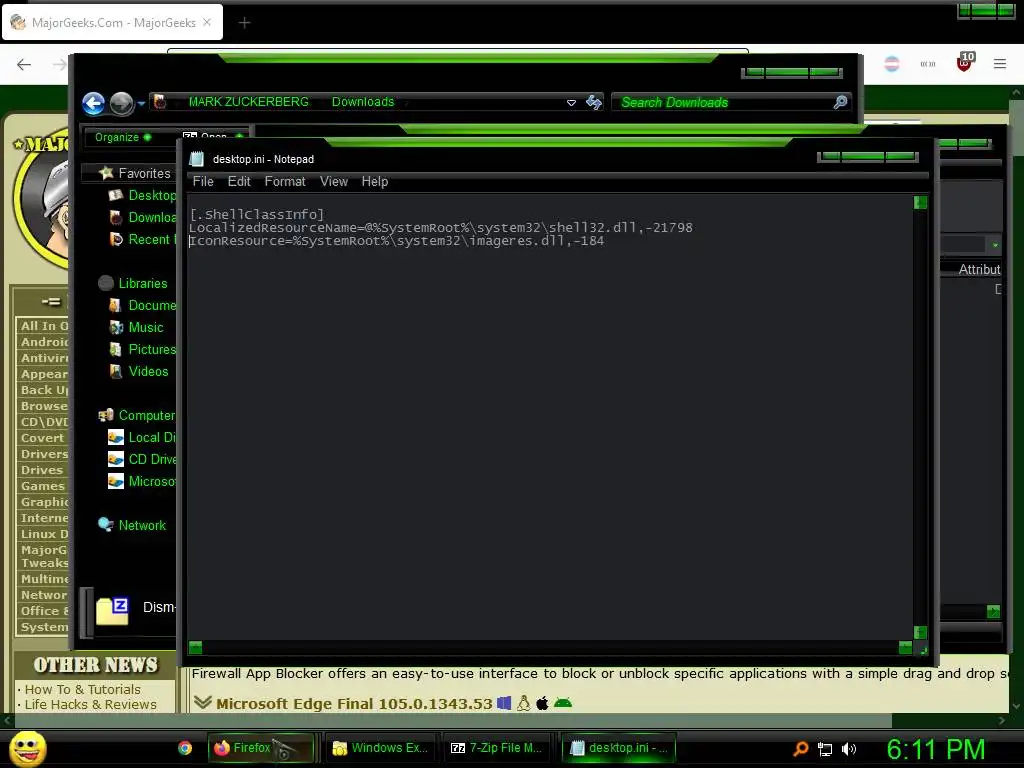Open the File menu in Notepad
This screenshot has height=768, width=1024.
[x=203, y=182]
